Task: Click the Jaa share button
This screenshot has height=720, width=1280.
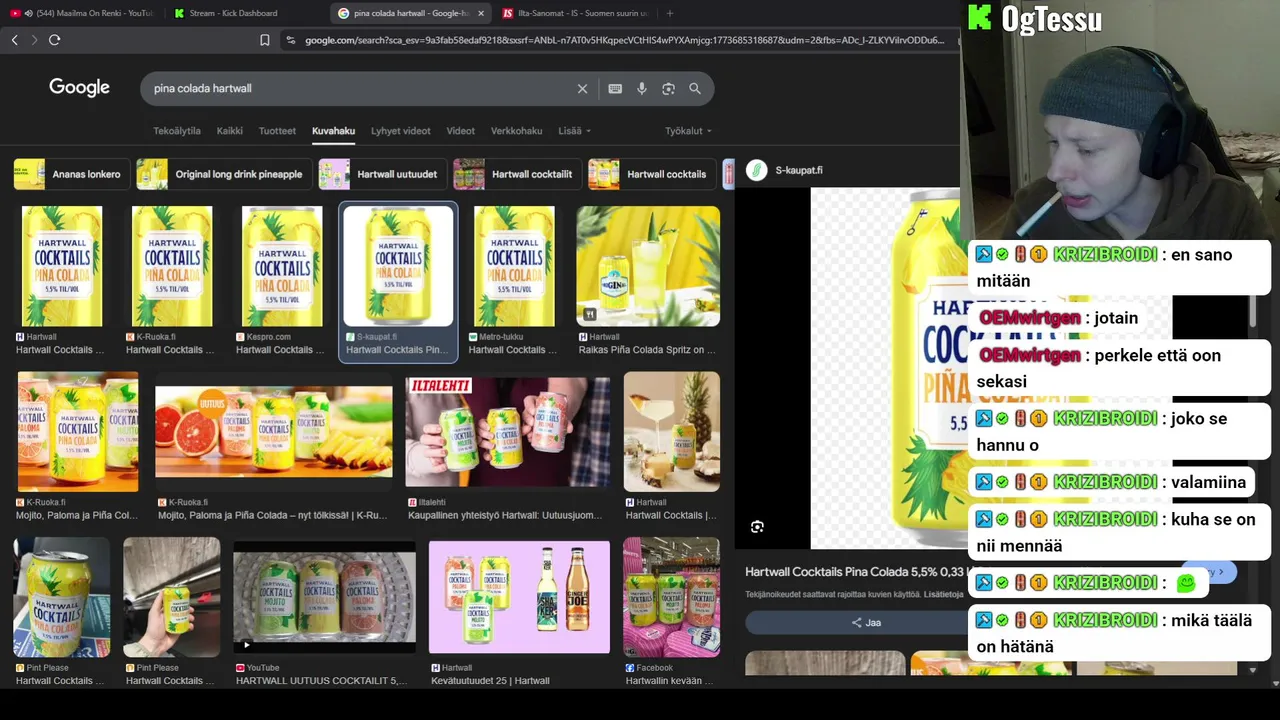Action: tap(866, 622)
